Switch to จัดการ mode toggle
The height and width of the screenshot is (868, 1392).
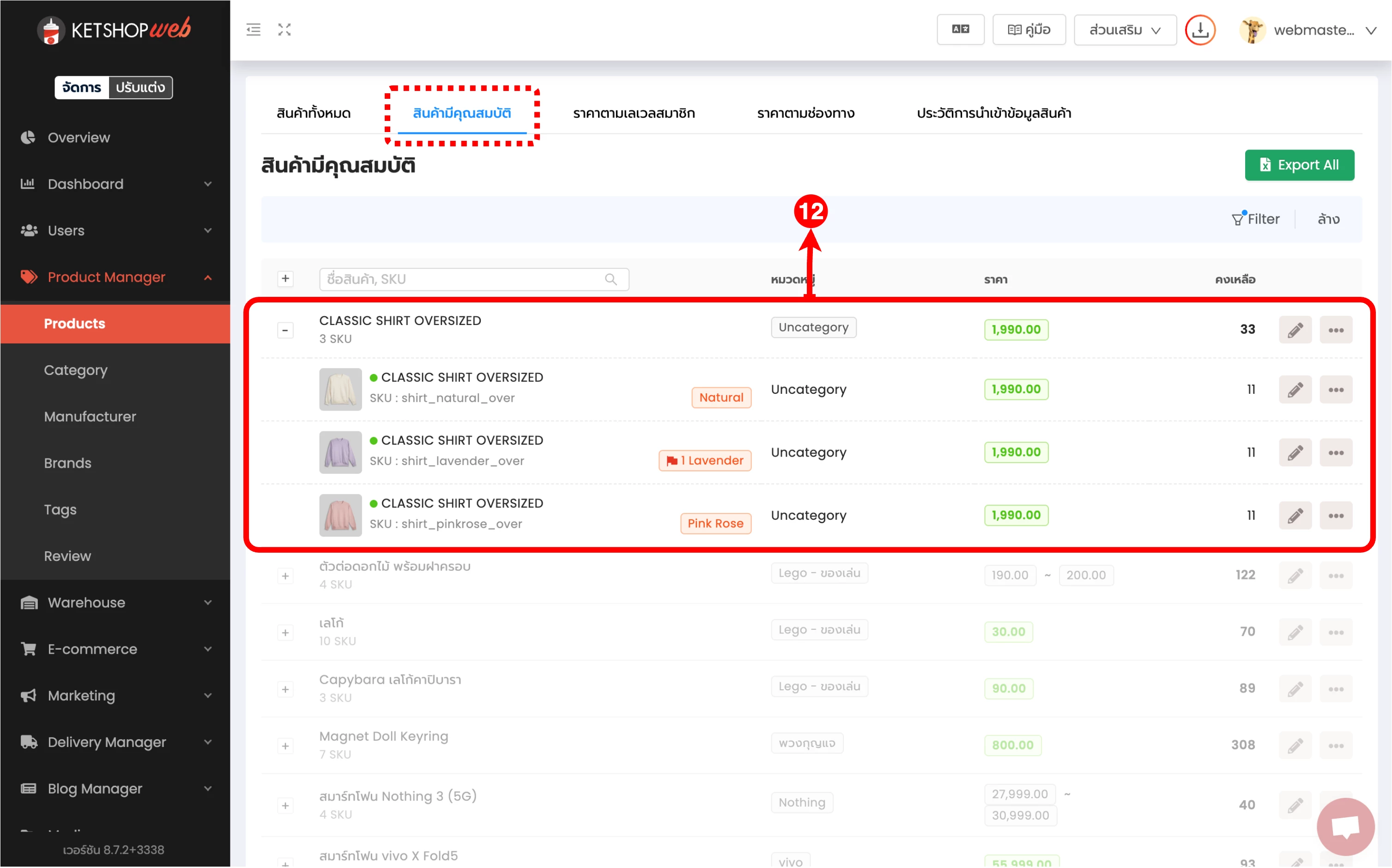pos(82,87)
